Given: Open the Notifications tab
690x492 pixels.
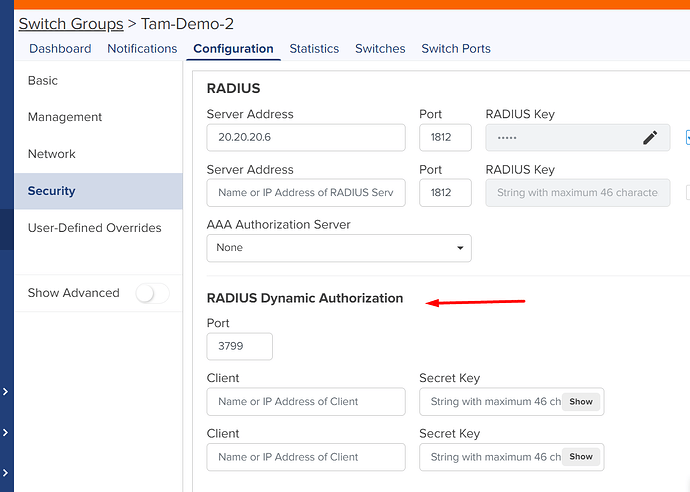Looking at the screenshot, I should [142, 48].
